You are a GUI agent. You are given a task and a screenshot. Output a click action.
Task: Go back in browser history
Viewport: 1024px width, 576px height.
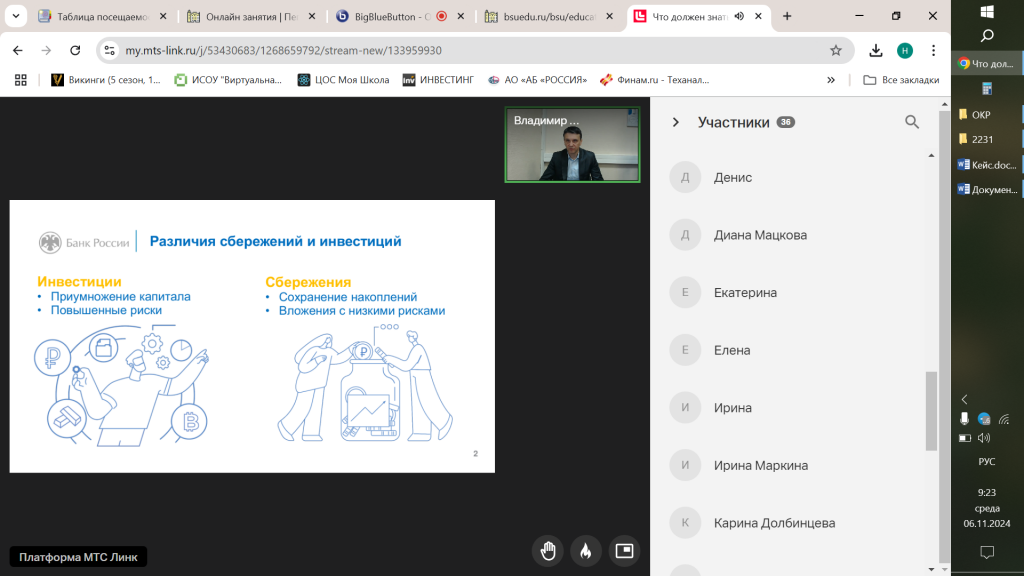18,50
